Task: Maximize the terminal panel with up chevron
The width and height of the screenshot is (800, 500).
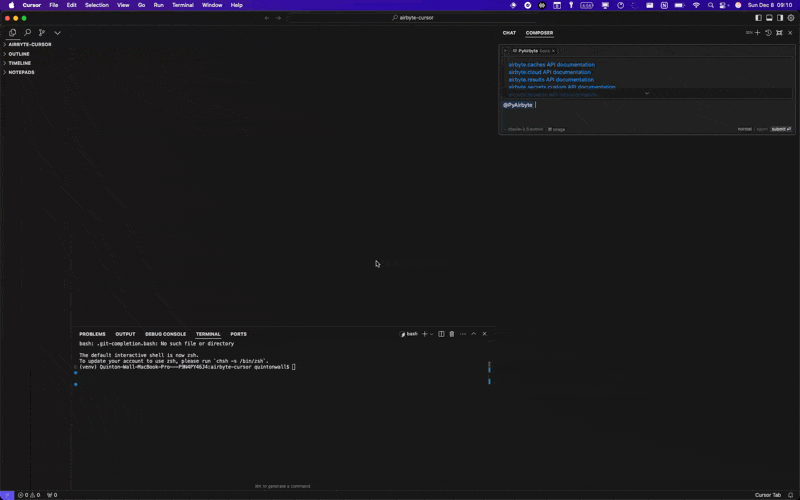Action: pyautogui.click(x=473, y=334)
